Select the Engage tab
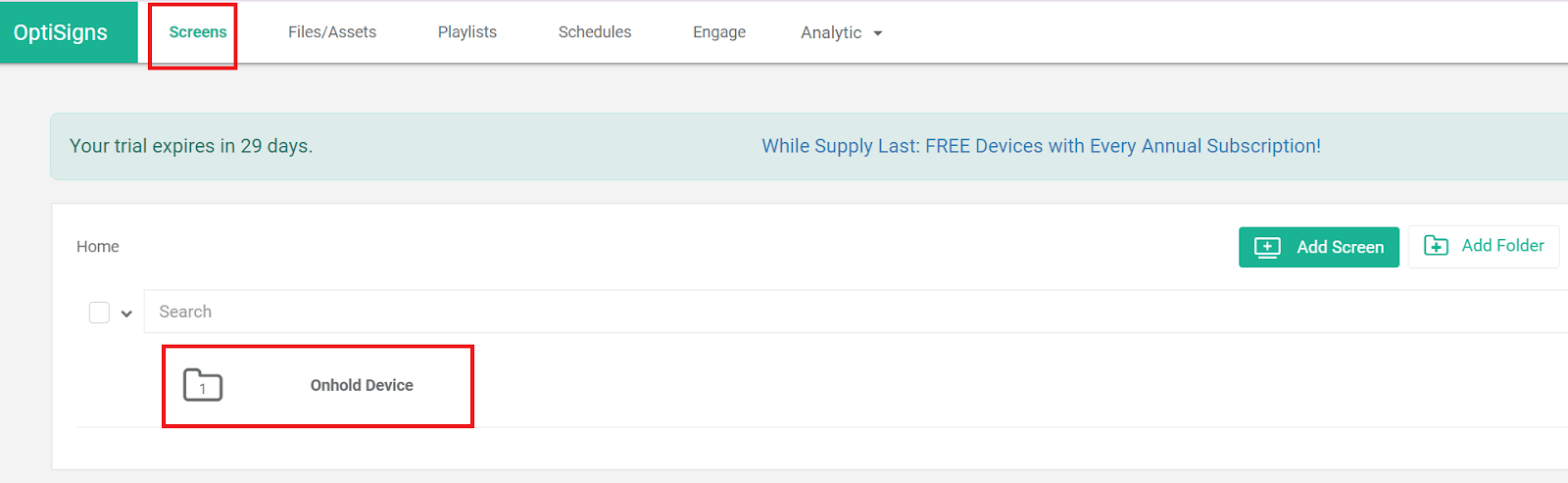1568x483 pixels. pyautogui.click(x=719, y=32)
